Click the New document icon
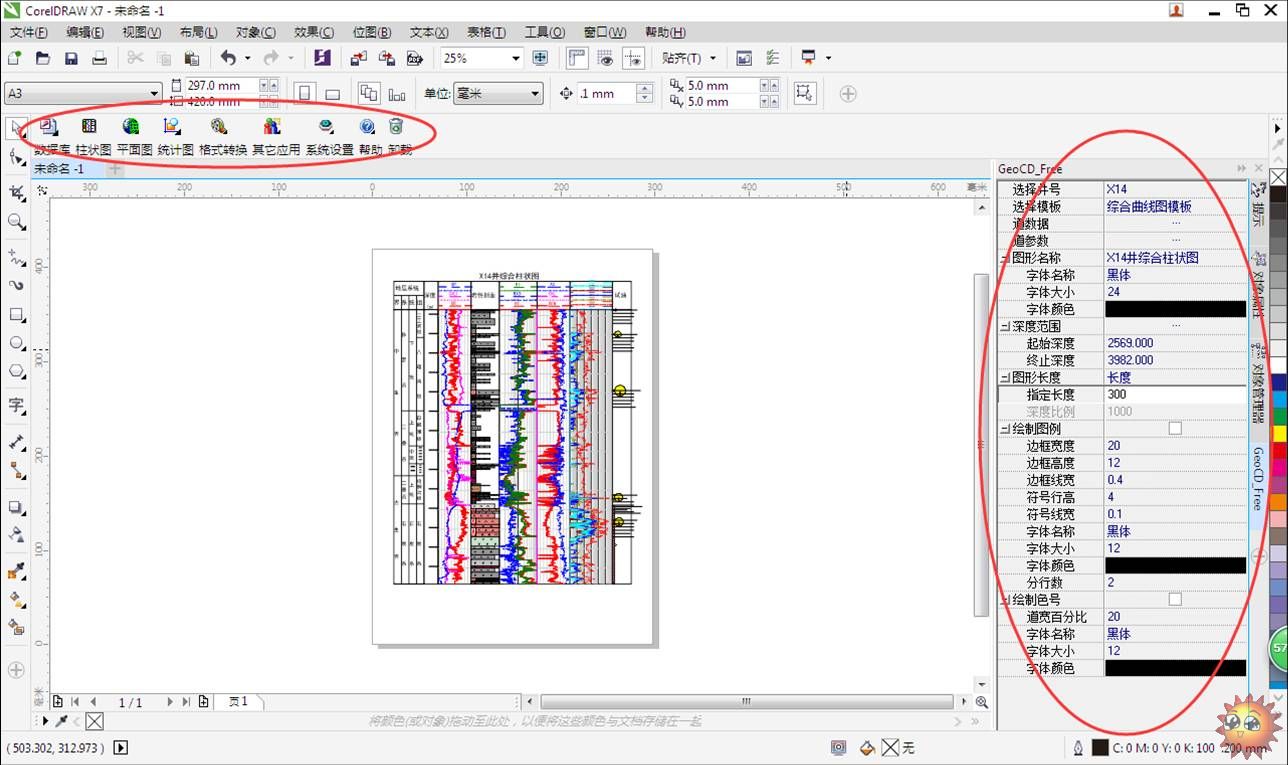1288x765 pixels. point(15,58)
